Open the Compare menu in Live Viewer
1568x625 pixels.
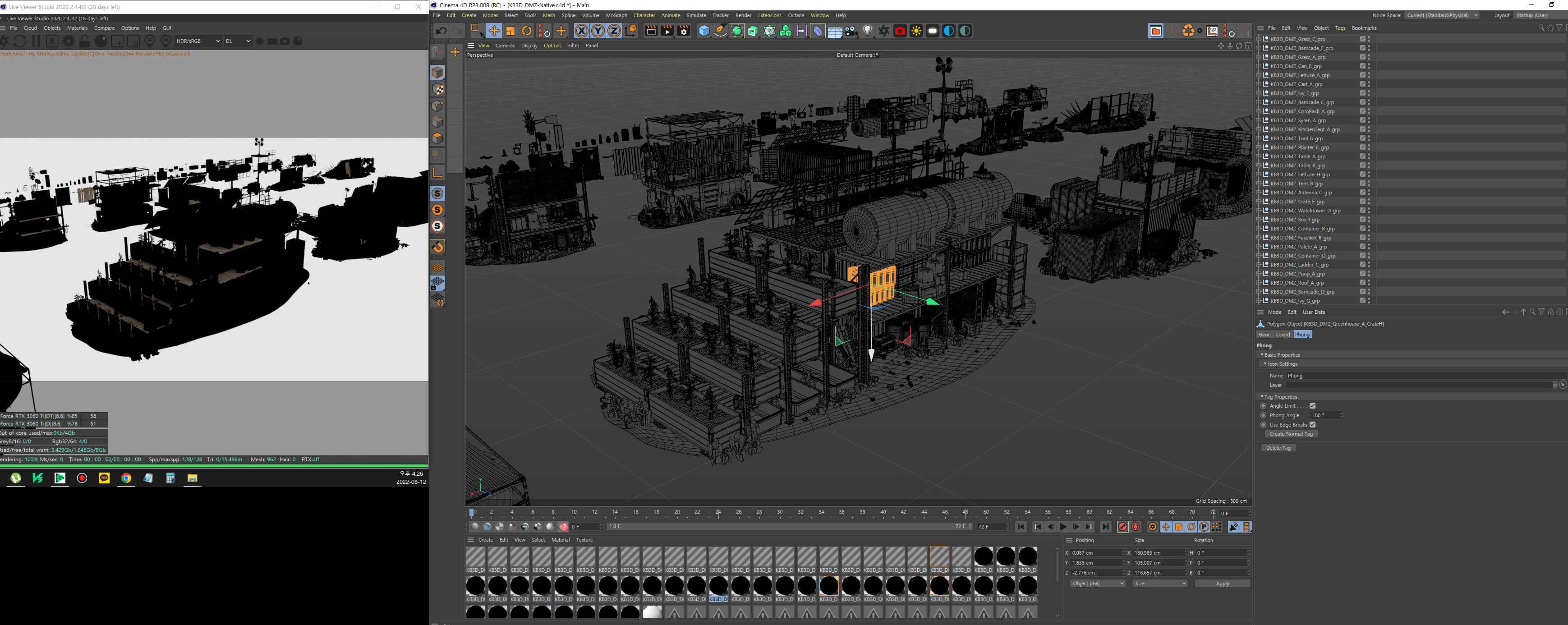[104, 28]
